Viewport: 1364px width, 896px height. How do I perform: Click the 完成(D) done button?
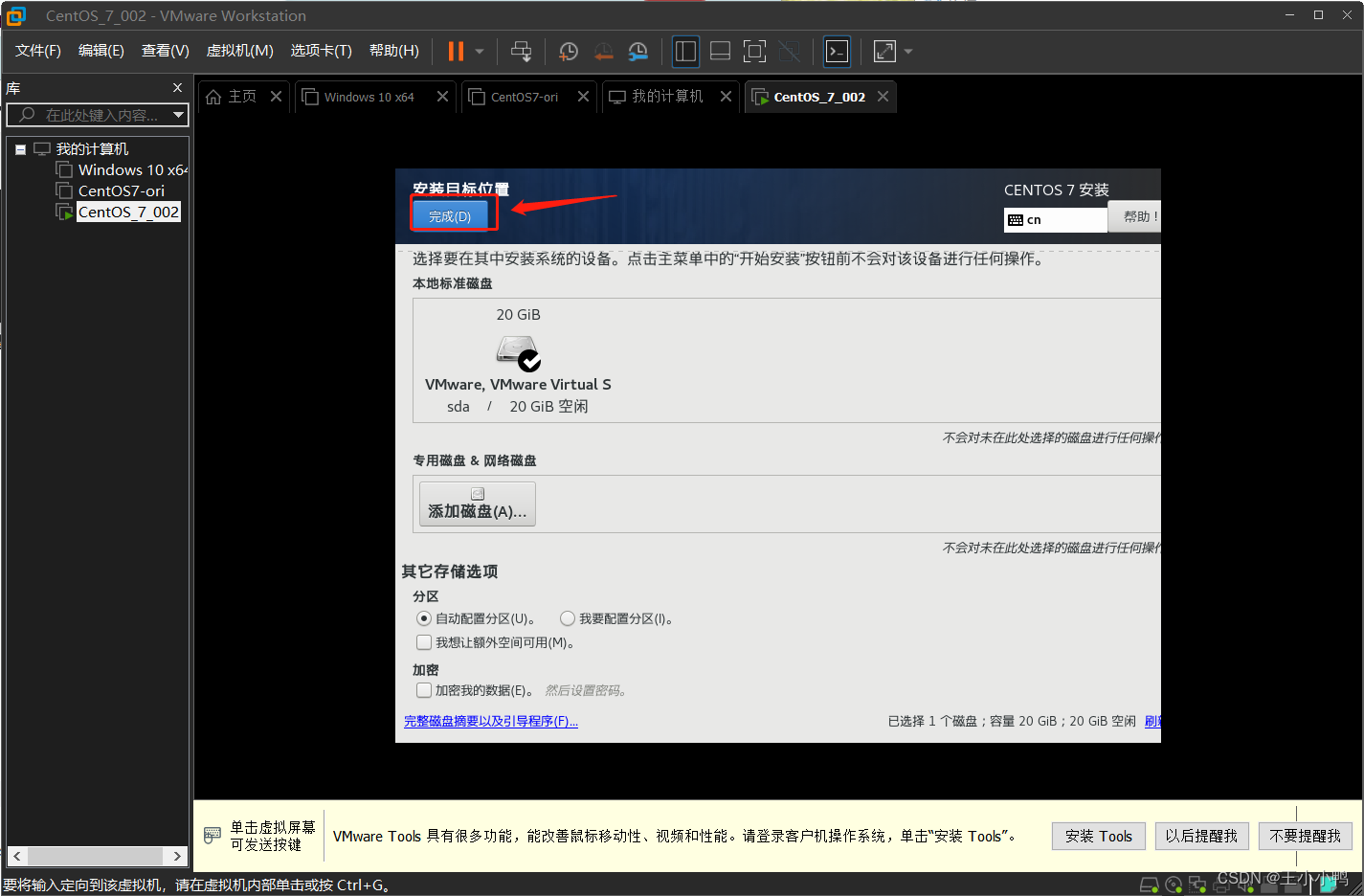click(450, 216)
